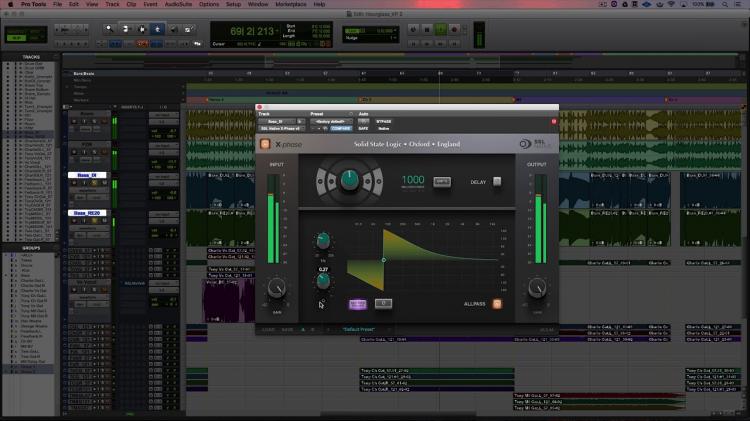Click the apple system menu icon
Viewport: 750px width, 421px height.
pyautogui.click(x=11, y=4)
